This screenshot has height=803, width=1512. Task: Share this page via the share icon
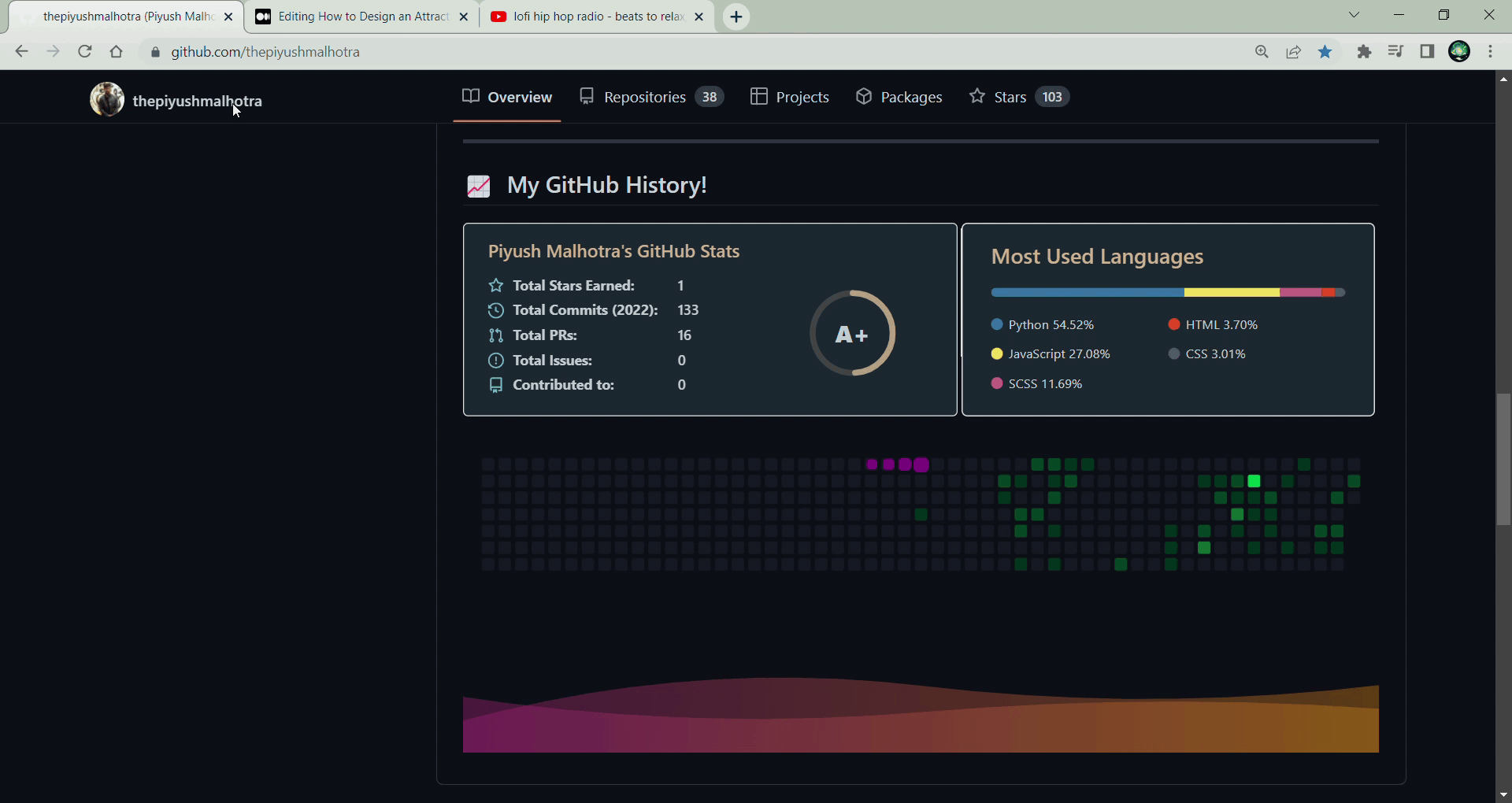1293,52
